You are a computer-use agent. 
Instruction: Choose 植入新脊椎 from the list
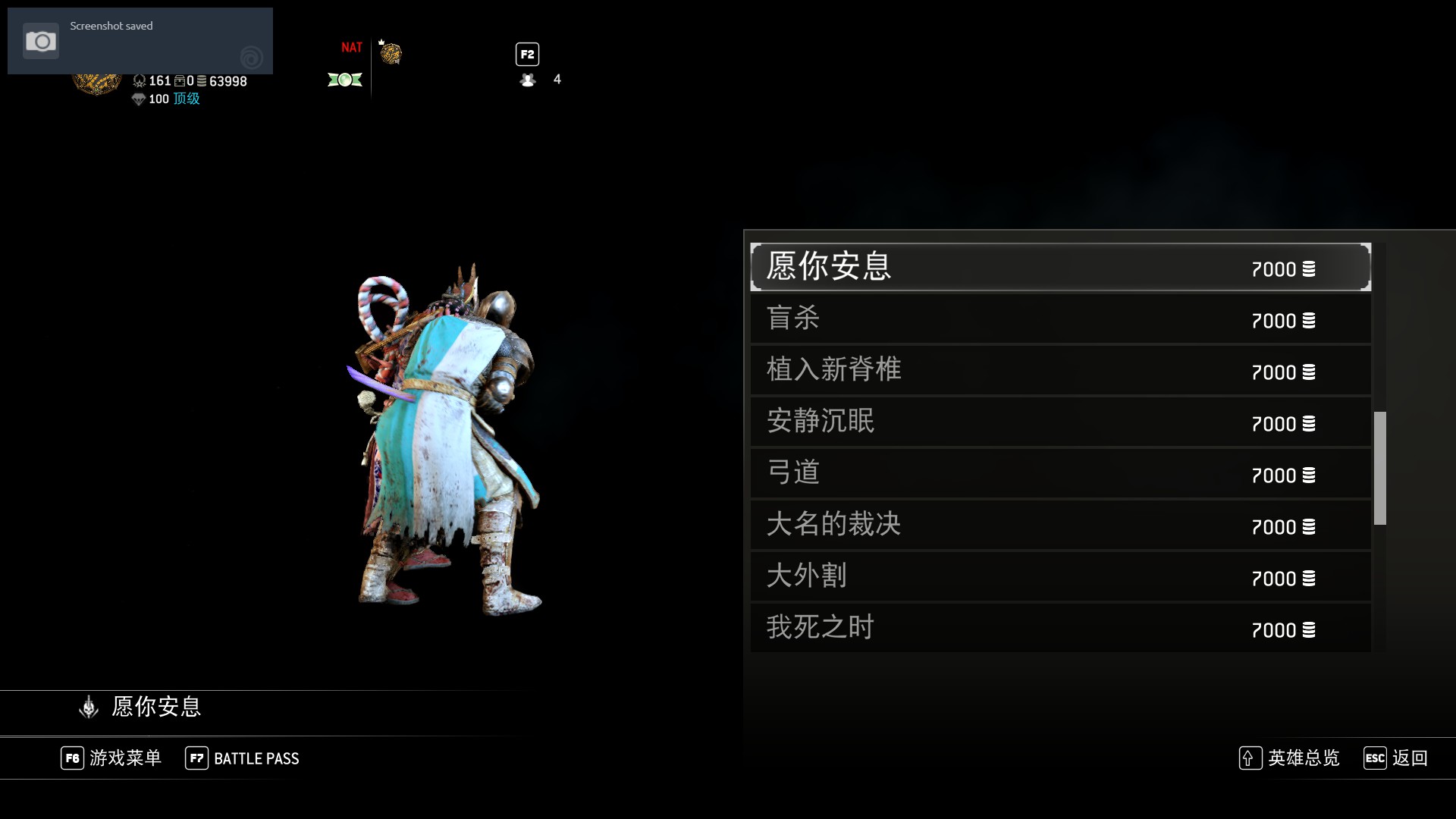pyautogui.click(x=1060, y=371)
